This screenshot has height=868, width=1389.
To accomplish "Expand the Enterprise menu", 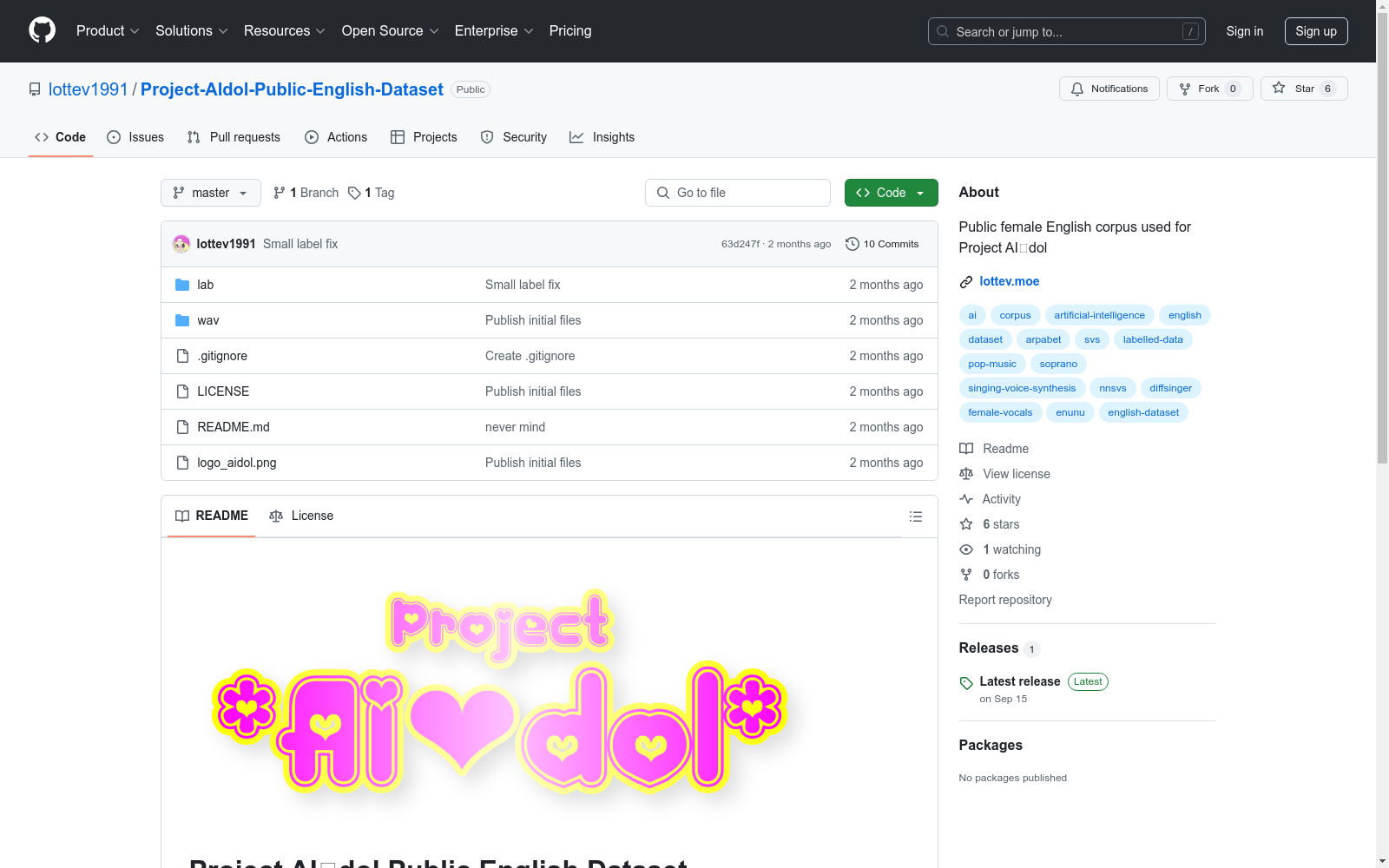I will tap(494, 30).
